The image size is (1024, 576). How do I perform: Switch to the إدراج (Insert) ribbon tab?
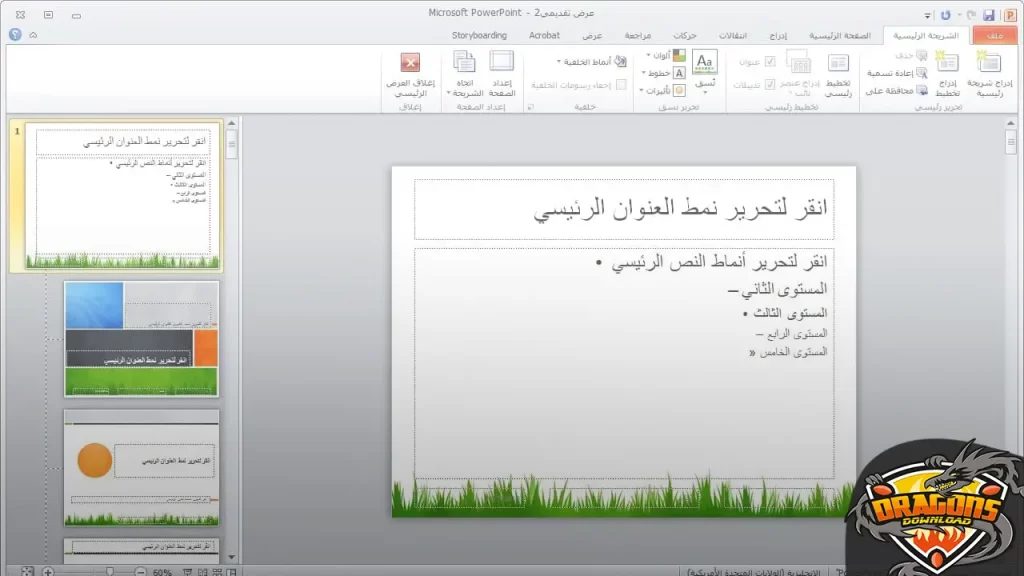[x=779, y=35]
